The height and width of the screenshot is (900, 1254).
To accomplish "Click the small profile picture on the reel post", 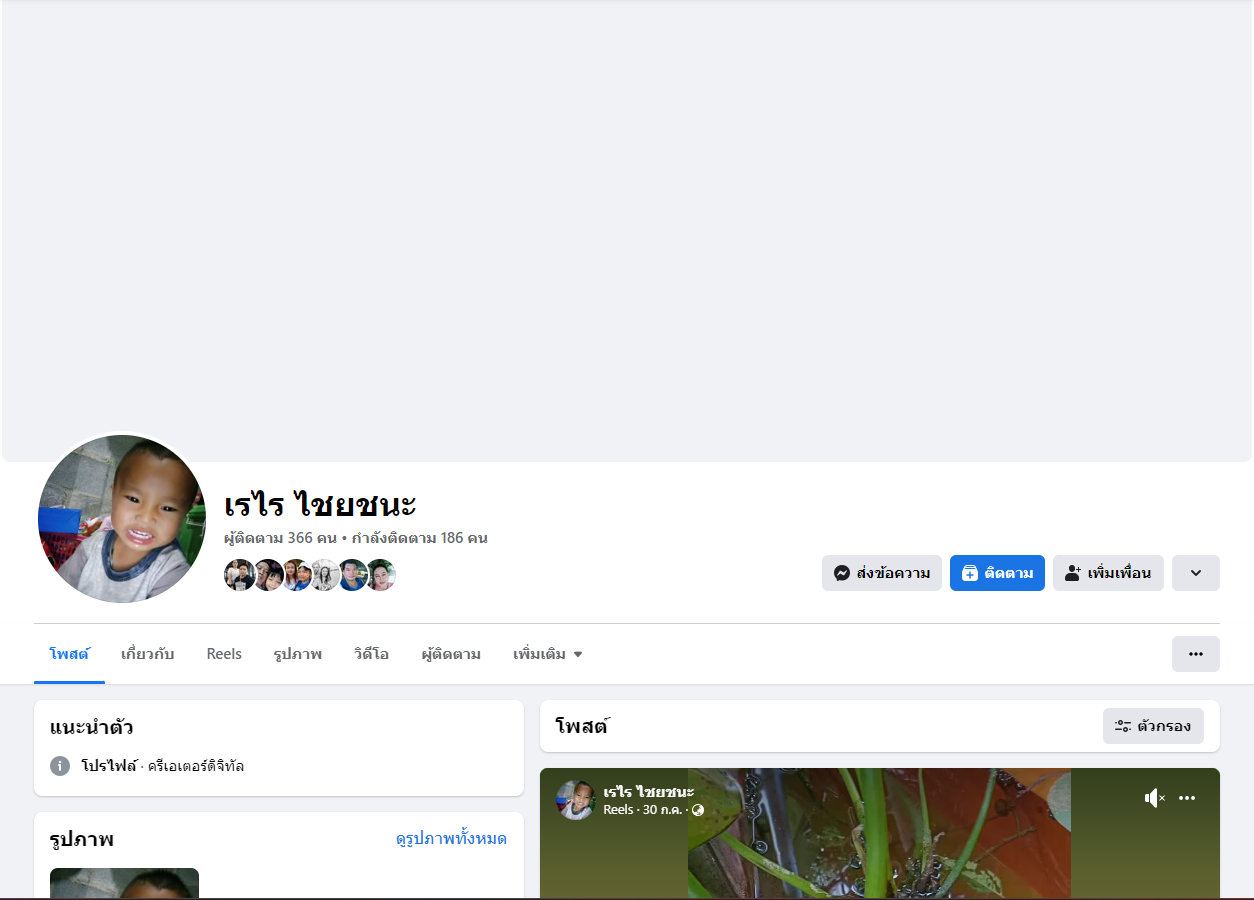I will [576, 800].
